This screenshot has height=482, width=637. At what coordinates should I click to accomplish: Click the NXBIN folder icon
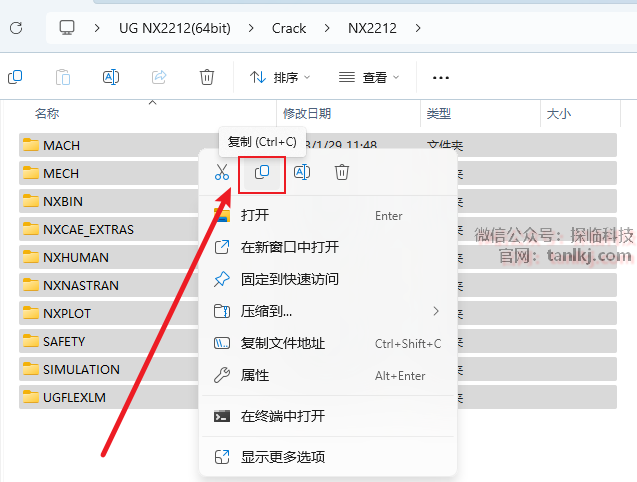click(31, 201)
